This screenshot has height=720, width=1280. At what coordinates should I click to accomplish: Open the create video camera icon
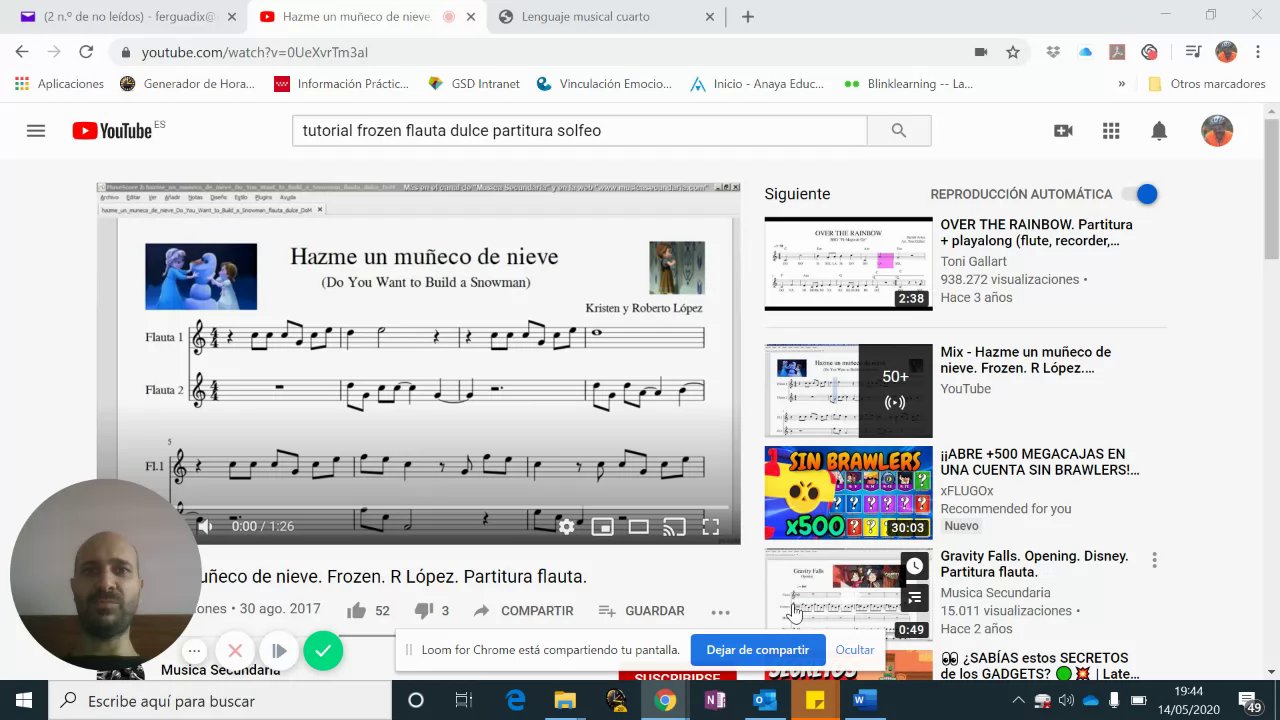(1063, 131)
